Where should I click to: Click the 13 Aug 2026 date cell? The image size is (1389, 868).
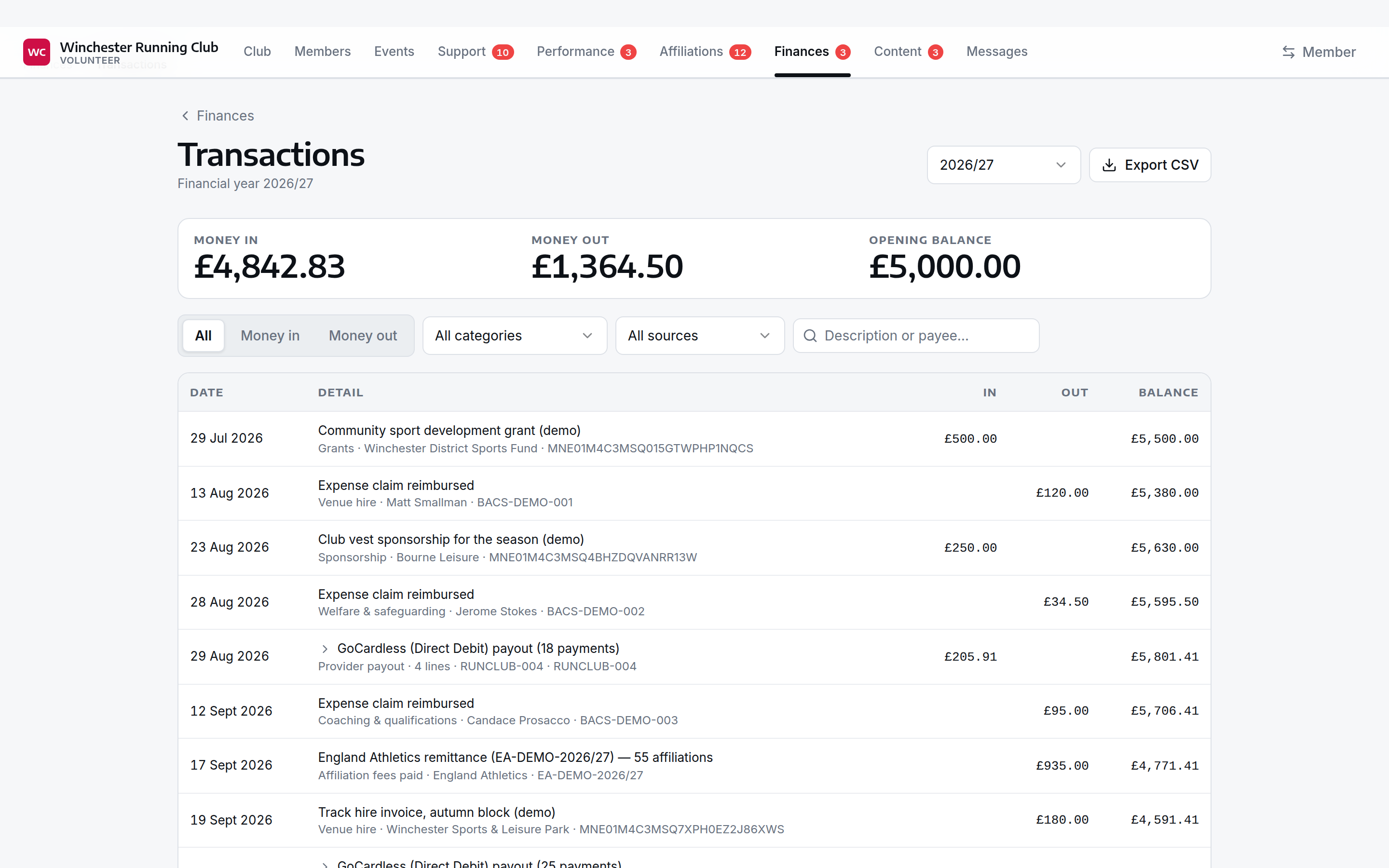[230, 493]
